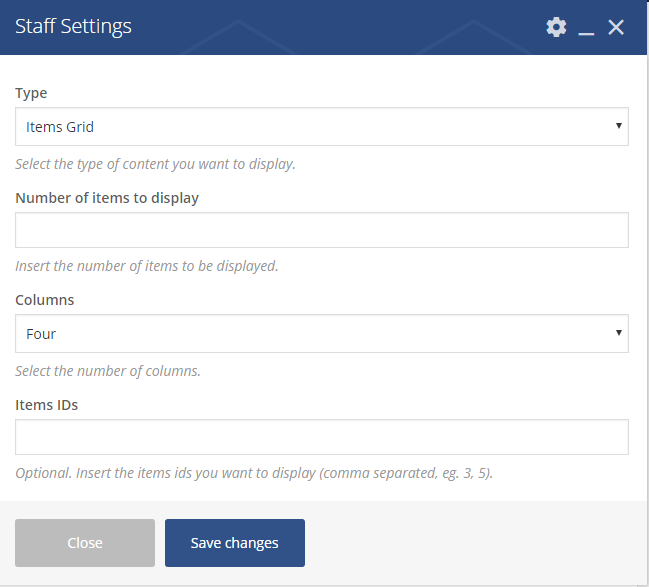Click the Items IDs field label

click(46, 405)
